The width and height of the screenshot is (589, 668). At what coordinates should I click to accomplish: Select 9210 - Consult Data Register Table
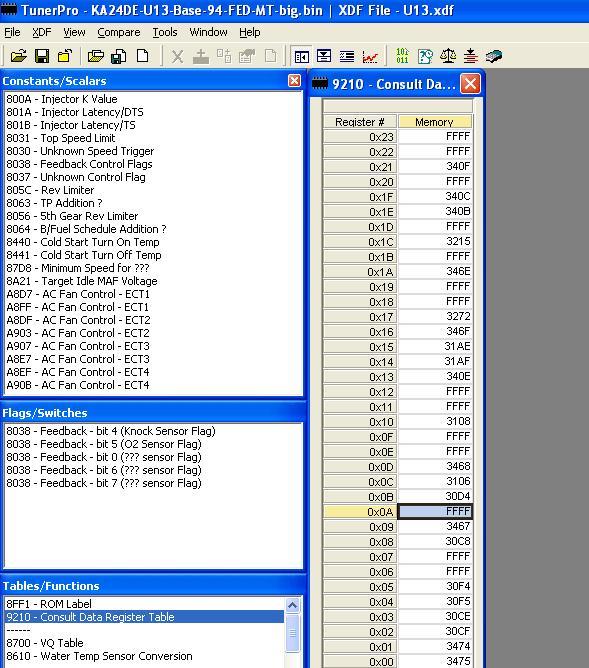[x=144, y=617]
